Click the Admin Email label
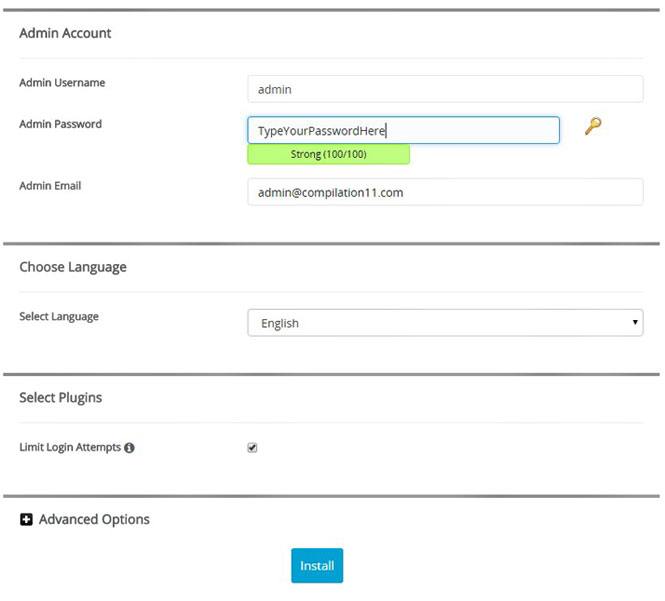Screen dimensions: 665x601 50,186
